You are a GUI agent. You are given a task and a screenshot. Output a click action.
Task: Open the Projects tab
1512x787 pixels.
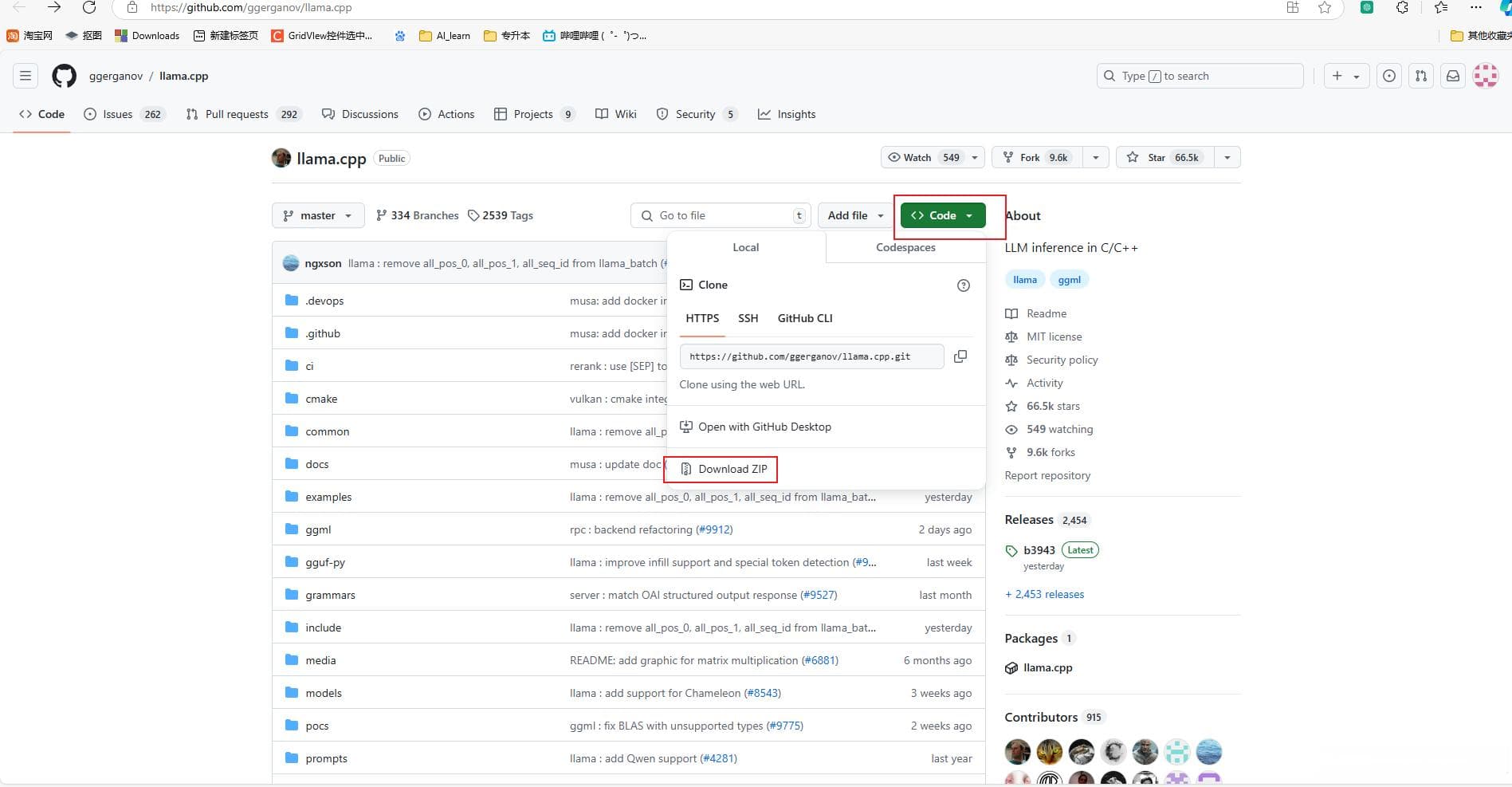533,114
